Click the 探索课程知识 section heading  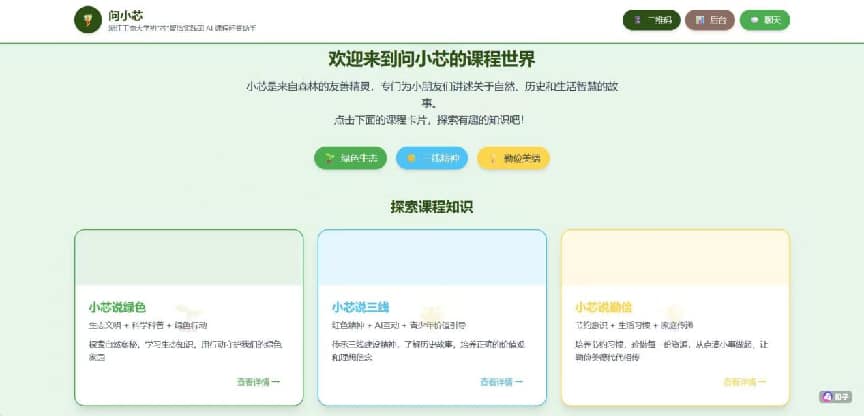(x=432, y=207)
